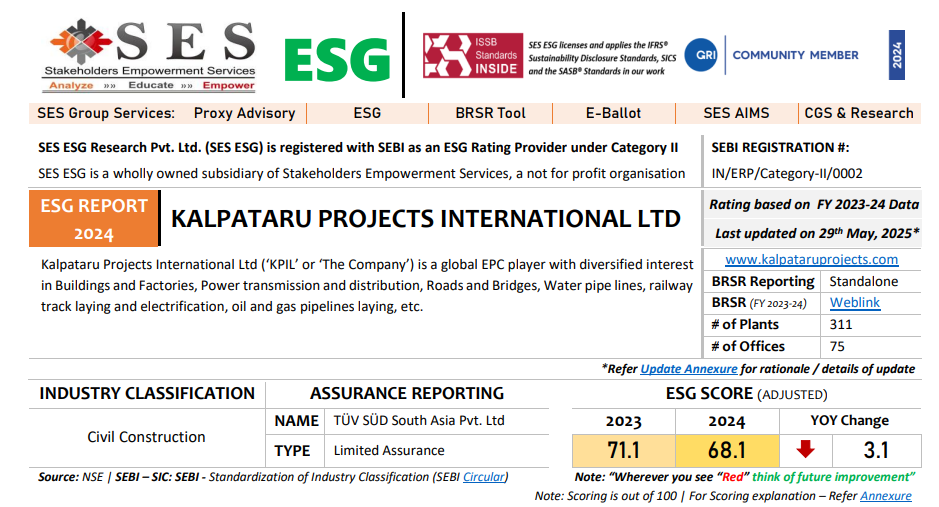This screenshot has width=939, height=507.
Task: Click the orange ESG REPORT 2024 box
Action: point(93,218)
